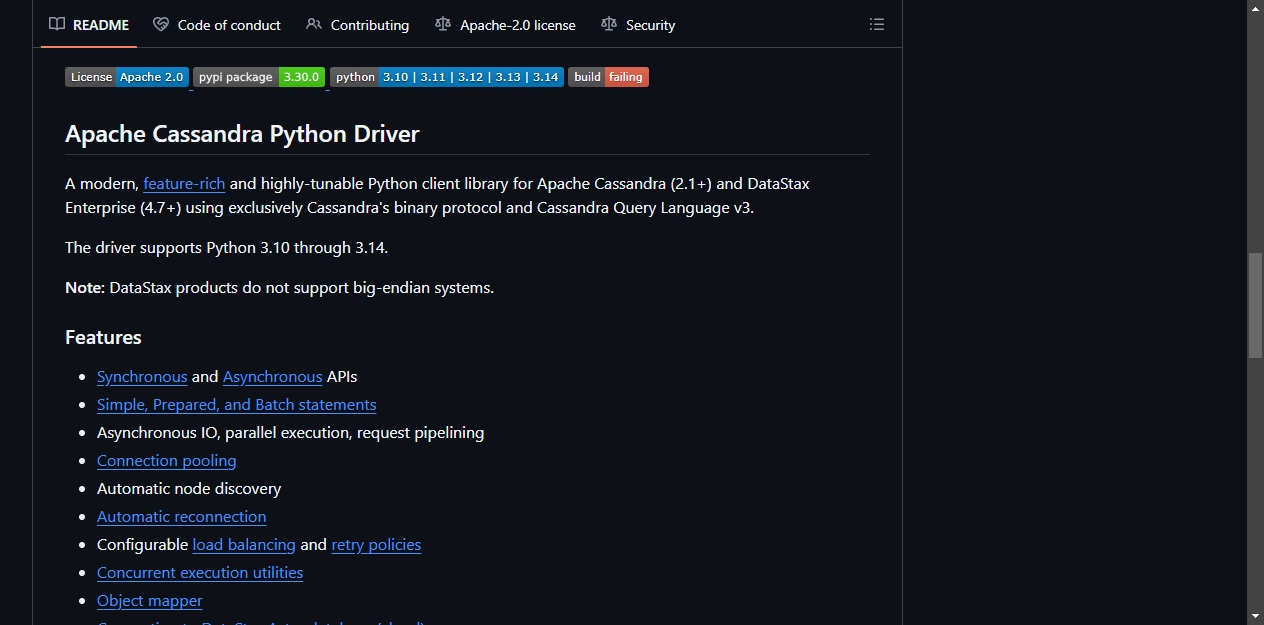Viewport: 1264px width, 625px height.
Task: Follow the Asynchronous APIs link
Action: point(272,377)
